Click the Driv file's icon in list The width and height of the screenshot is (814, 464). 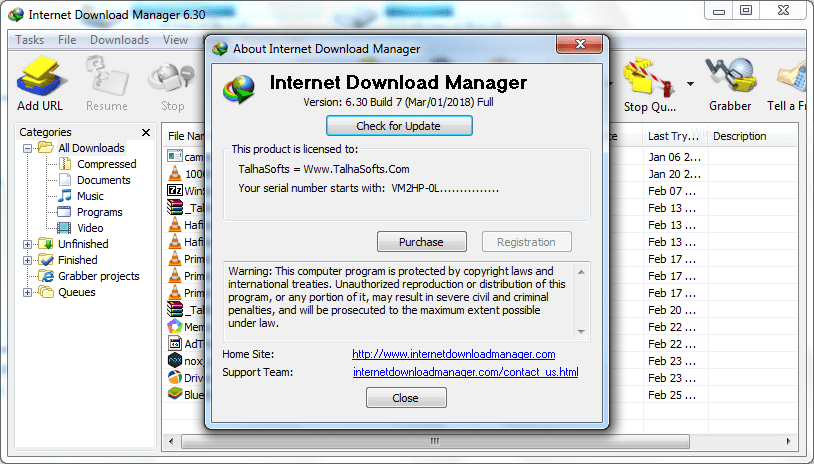[175, 377]
